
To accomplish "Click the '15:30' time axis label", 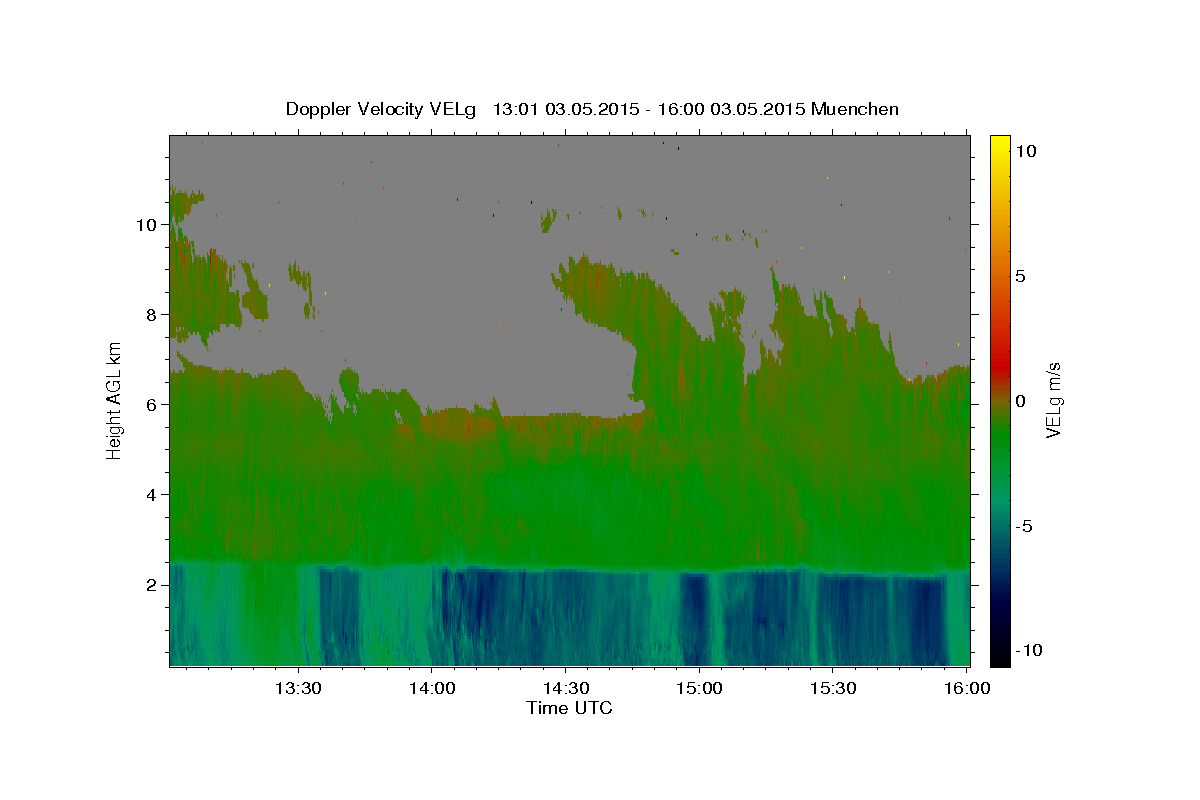I will (x=833, y=688).
